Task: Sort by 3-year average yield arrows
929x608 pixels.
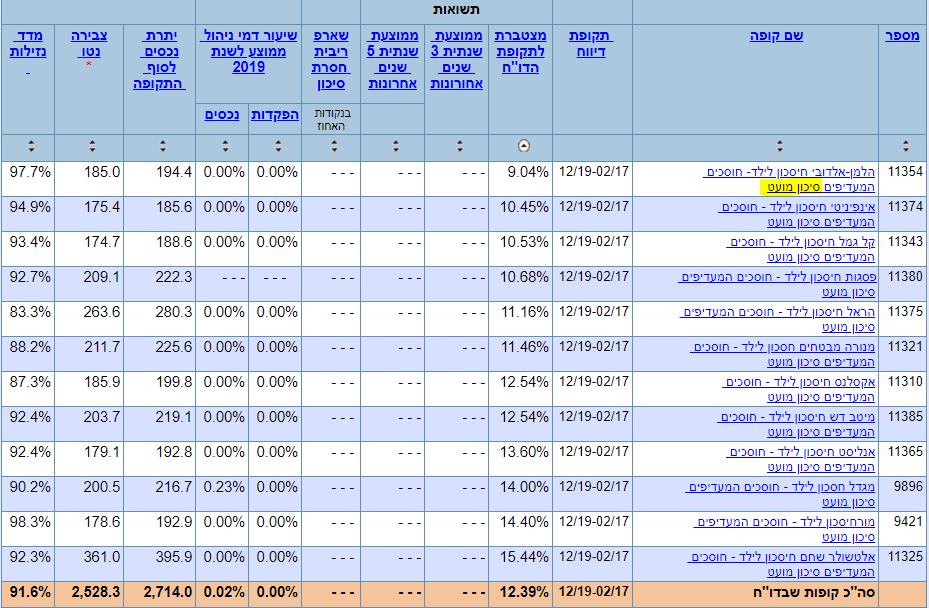Action: (x=460, y=146)
